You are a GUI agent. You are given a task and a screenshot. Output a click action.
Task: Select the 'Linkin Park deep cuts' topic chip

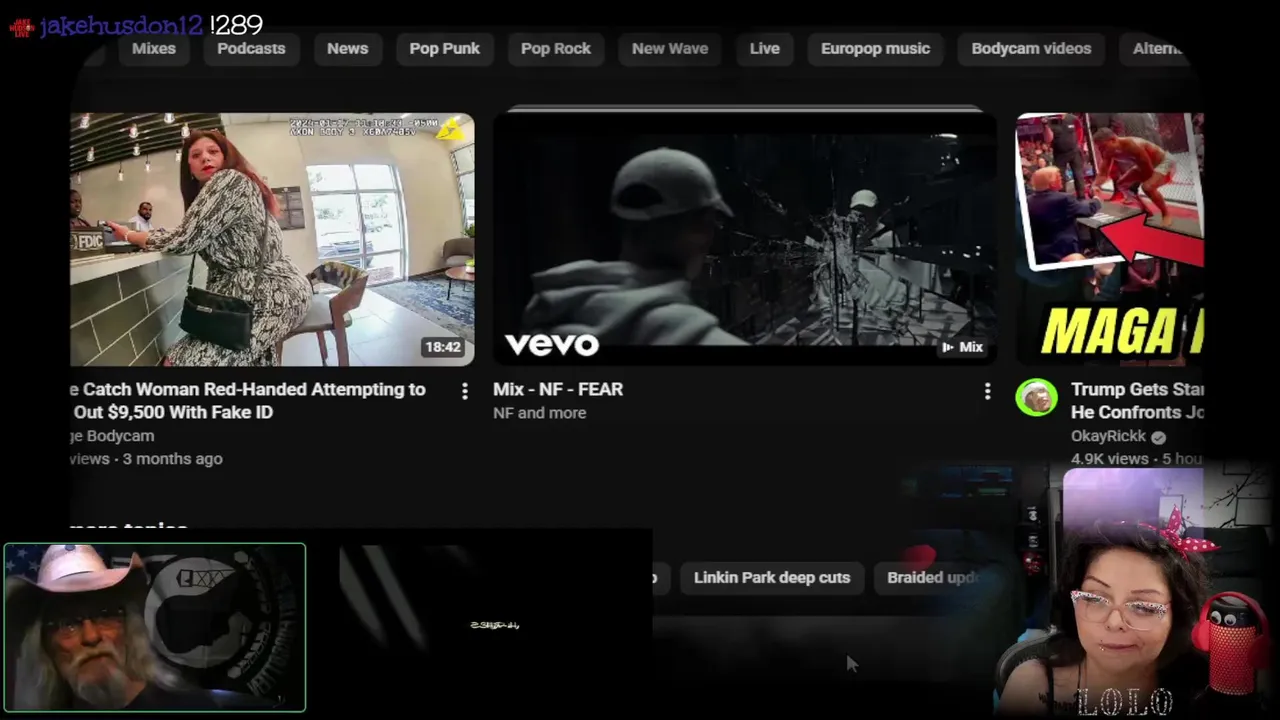click(x=772, y=578)
